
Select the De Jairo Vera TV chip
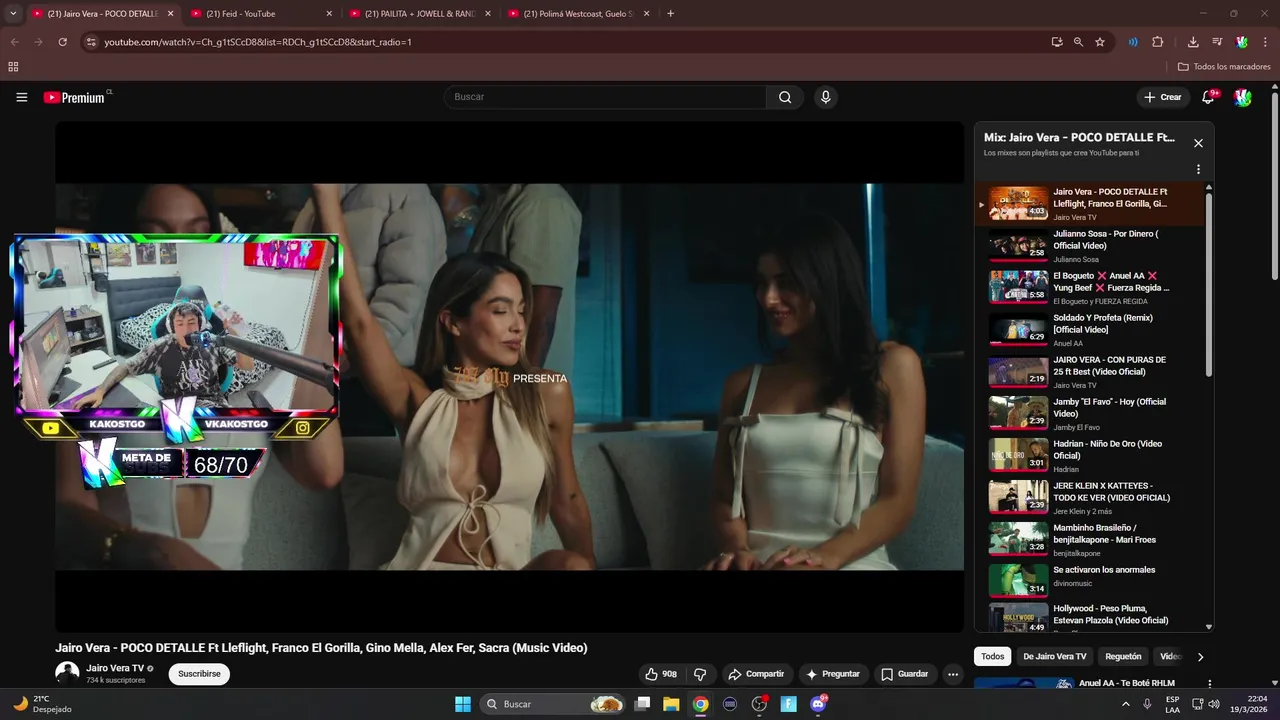1054,657
